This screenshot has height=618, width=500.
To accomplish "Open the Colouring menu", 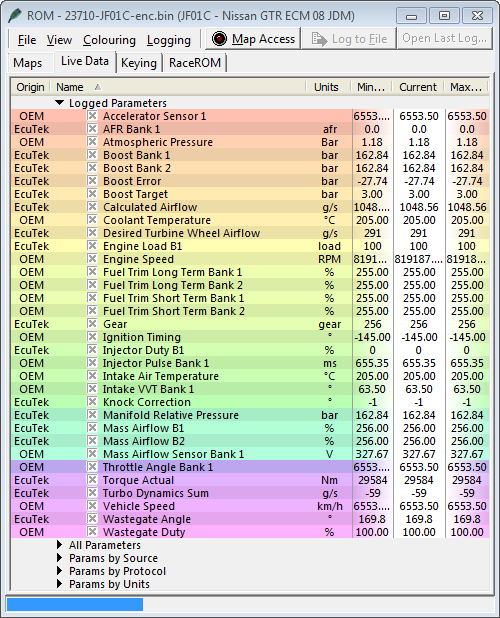I will point(109,40).
